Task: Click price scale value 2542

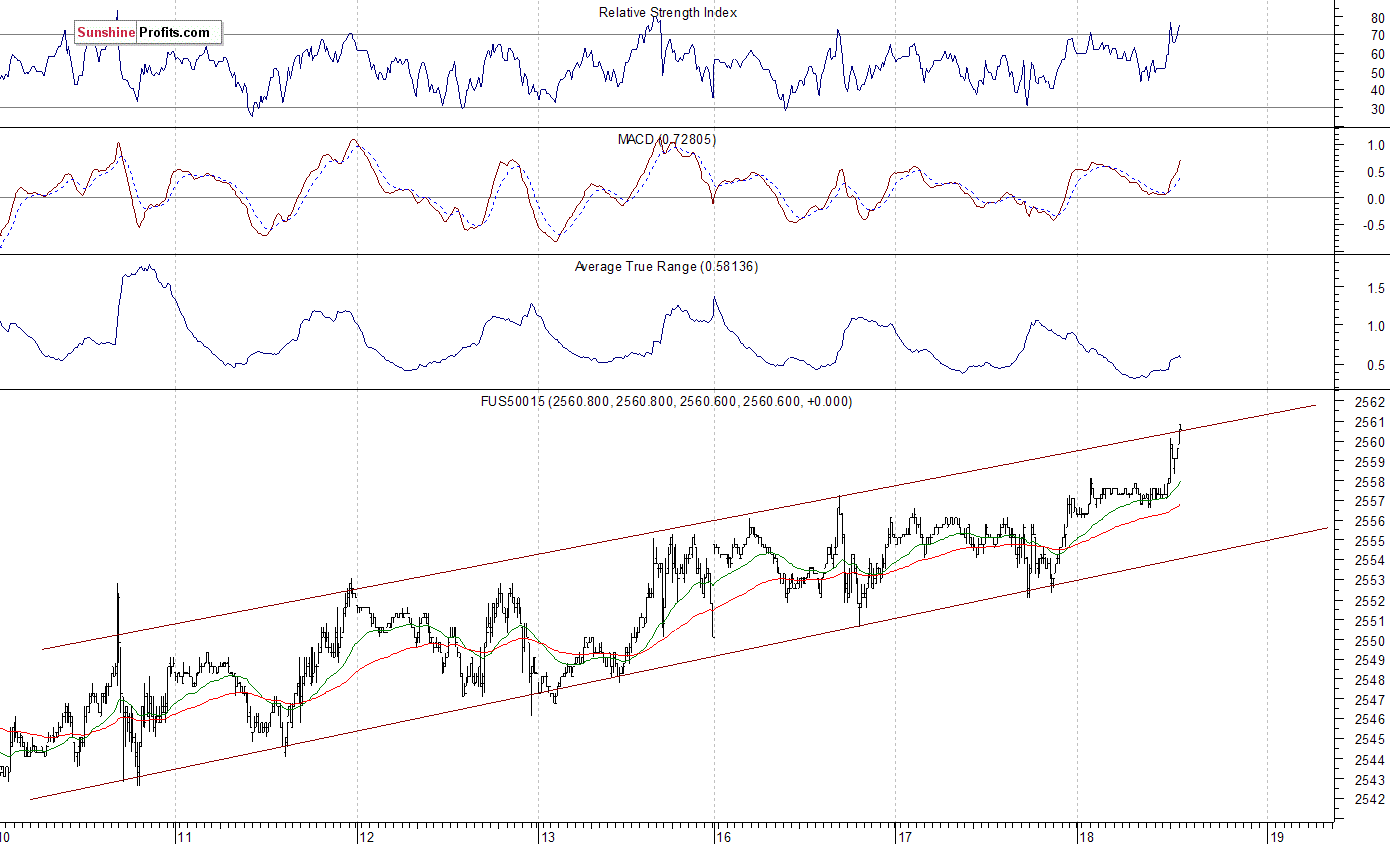Action: click(x=1369, y=798)
